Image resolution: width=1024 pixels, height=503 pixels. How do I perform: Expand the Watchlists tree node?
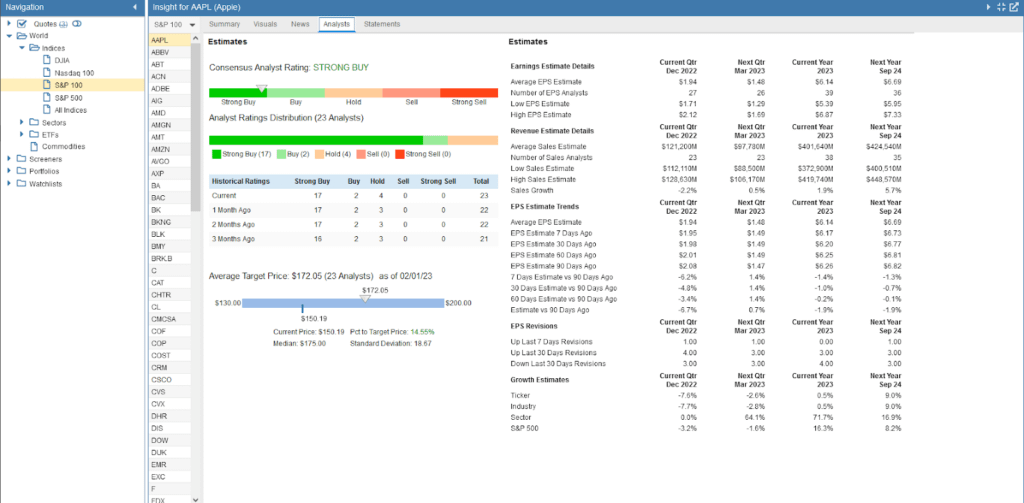(9, 184)
